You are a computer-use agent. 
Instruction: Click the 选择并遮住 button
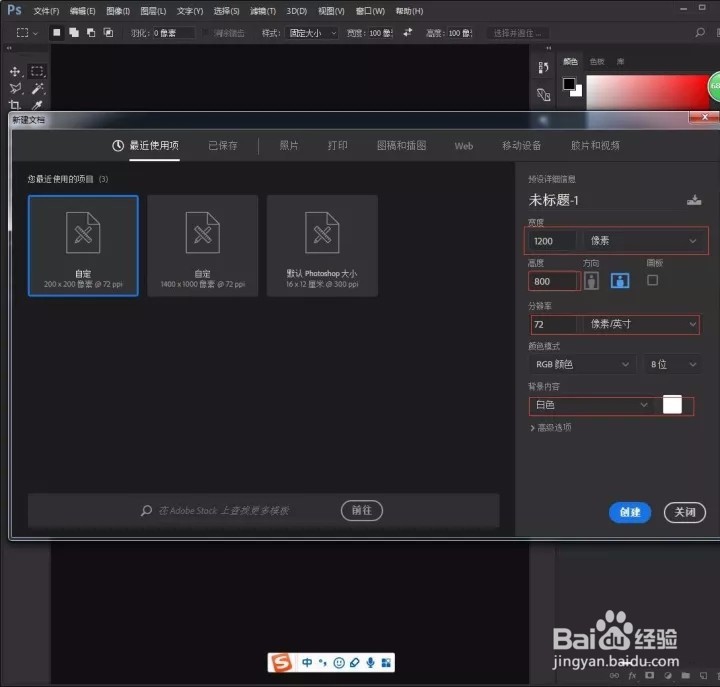(518, 33)
